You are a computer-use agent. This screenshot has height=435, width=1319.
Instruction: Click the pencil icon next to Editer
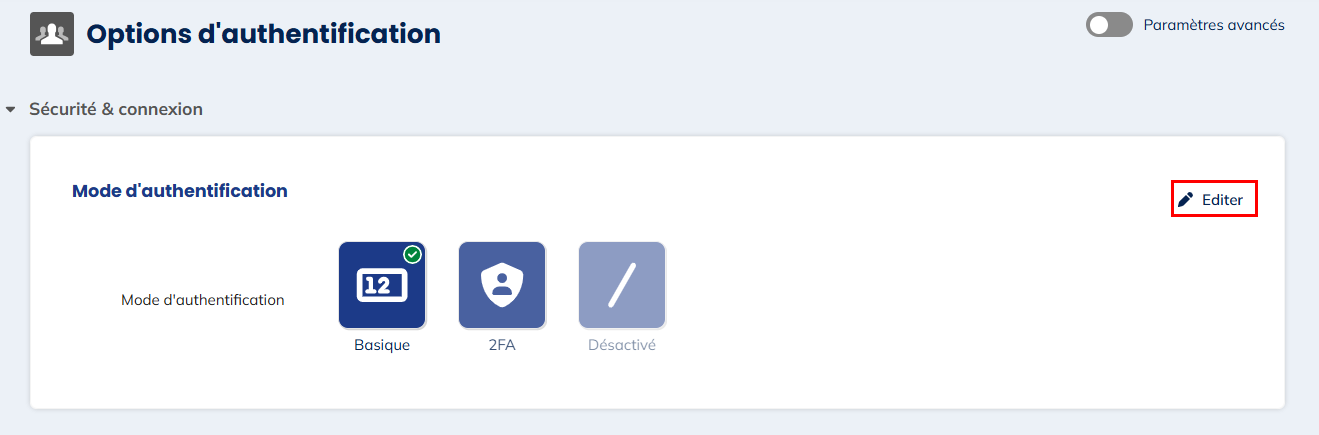[1186, 199]
